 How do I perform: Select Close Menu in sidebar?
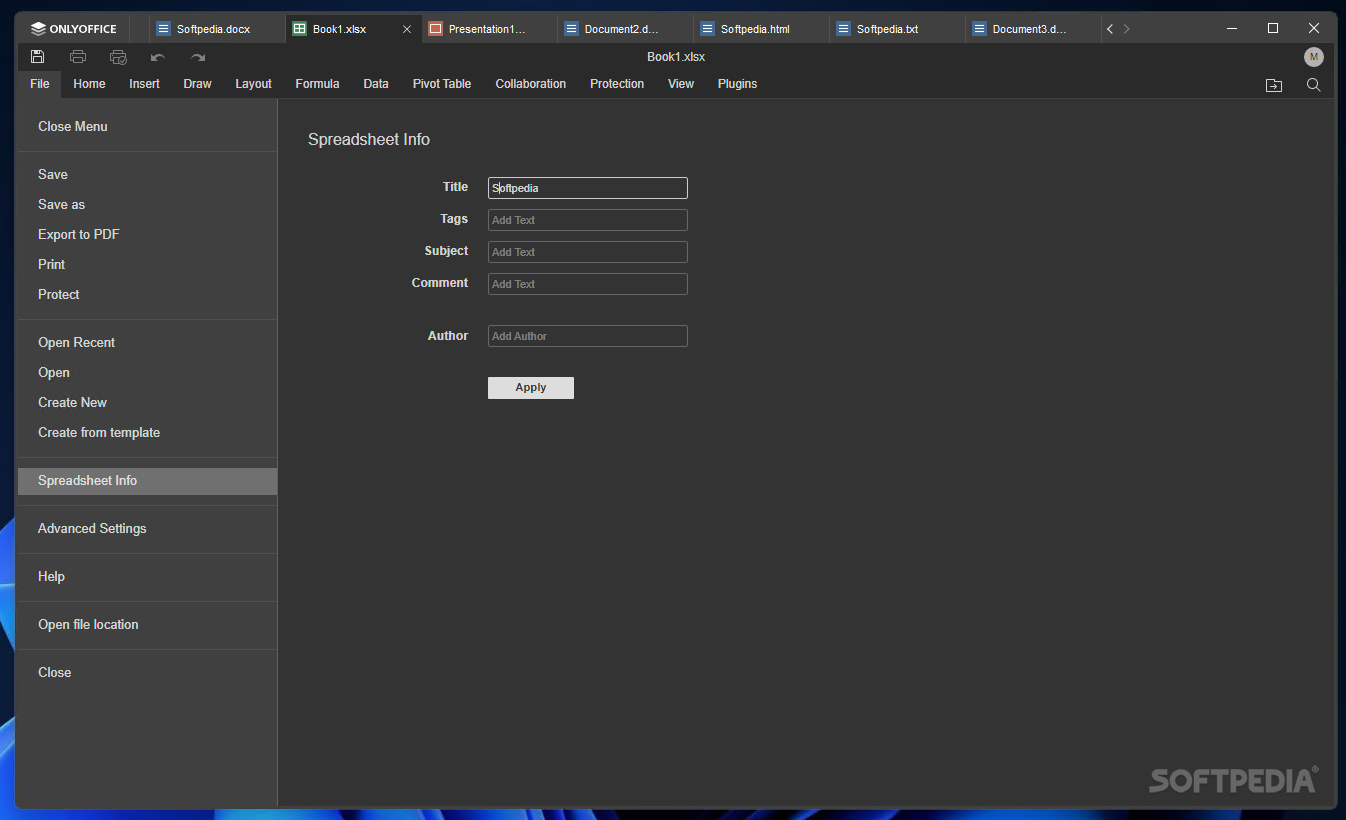[x=147, y=127]
